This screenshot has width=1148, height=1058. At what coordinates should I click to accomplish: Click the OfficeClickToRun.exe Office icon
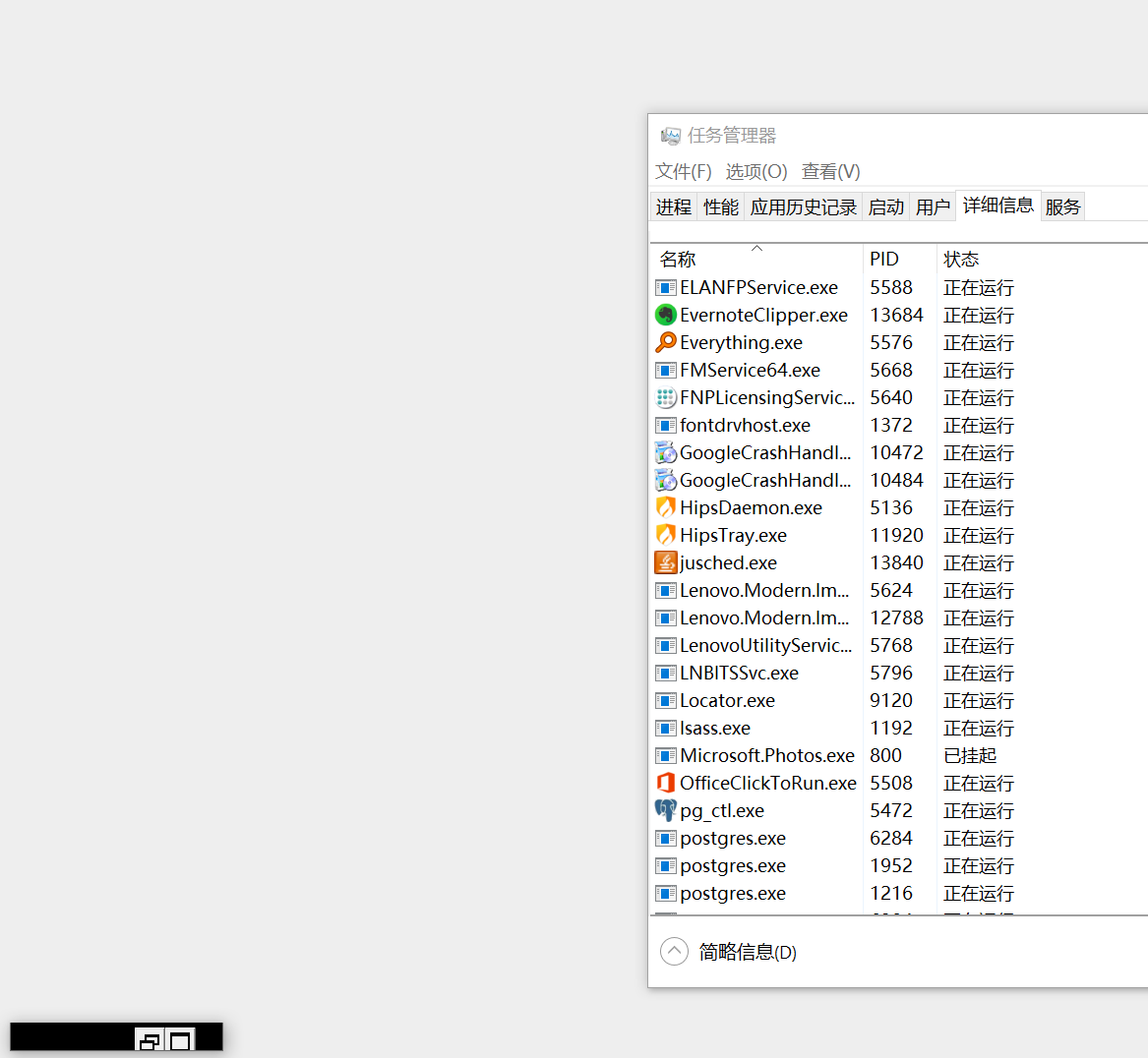point(666,783)
